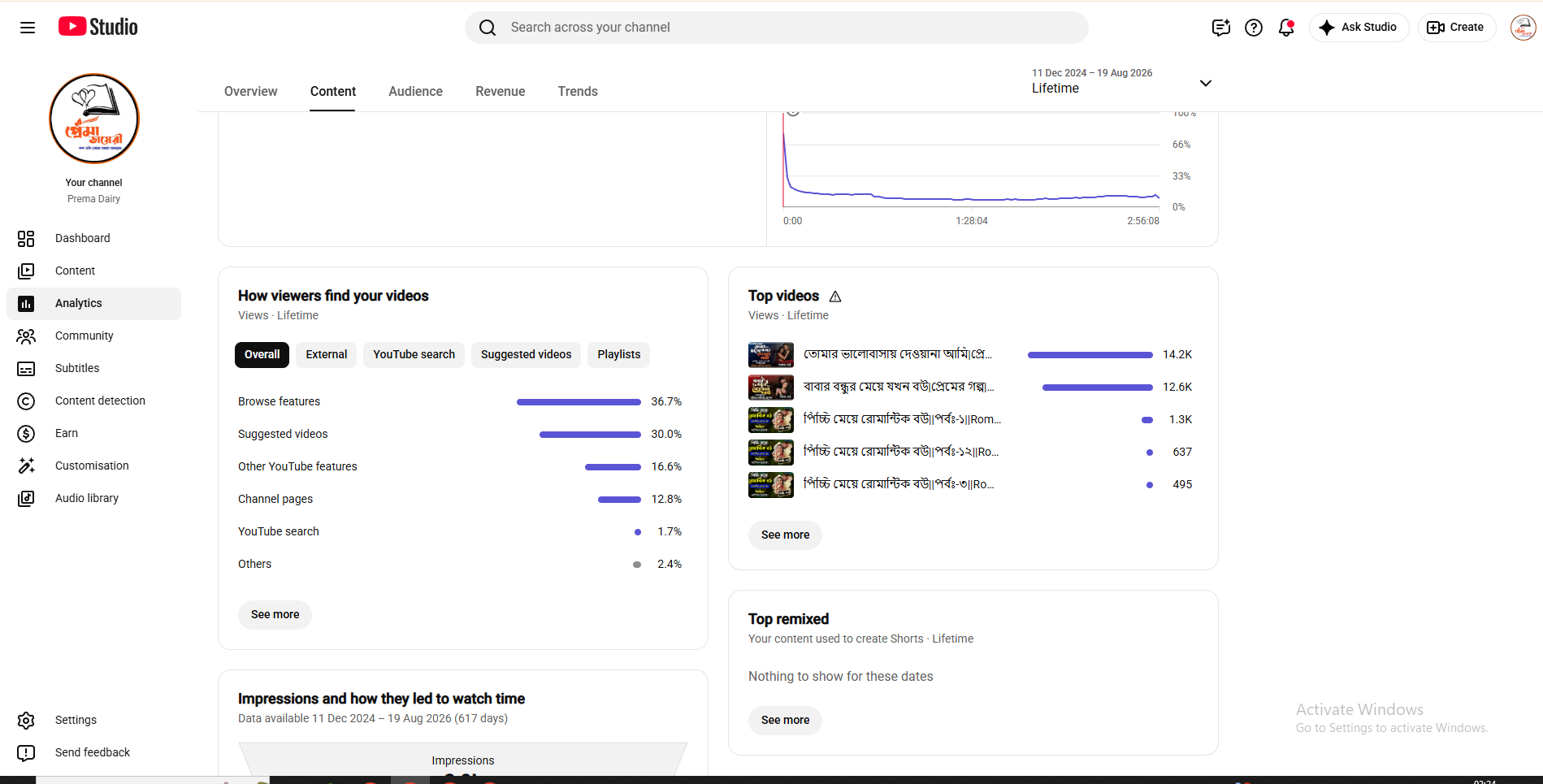Click the Content sidebar icon
Viewport: 1543px width, 784px height.
(x=26, y=271)
